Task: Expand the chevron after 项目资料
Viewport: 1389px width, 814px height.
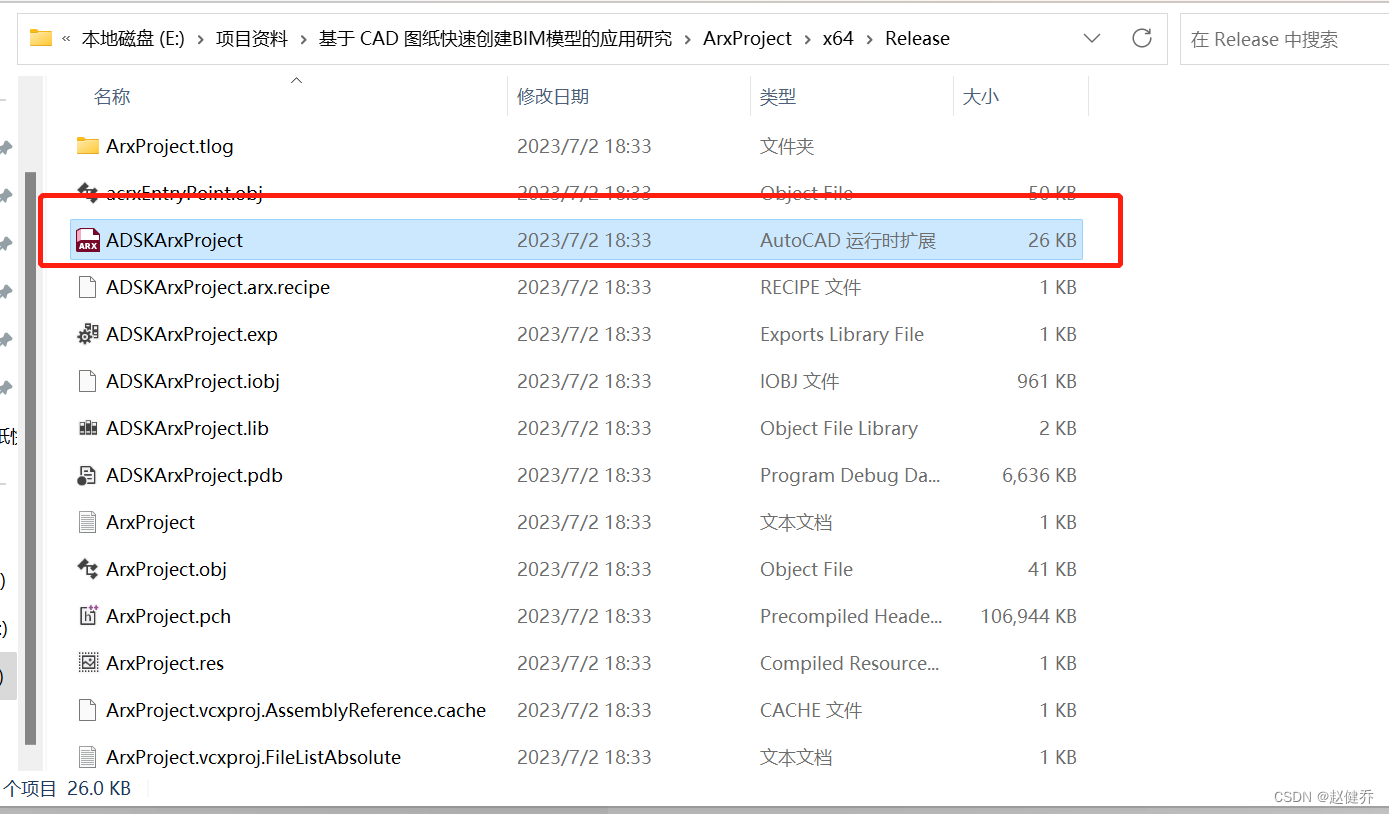Action: 303,39
